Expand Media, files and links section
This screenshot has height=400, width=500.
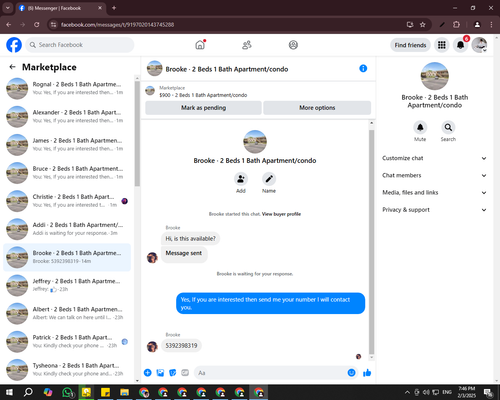(434, 192)
